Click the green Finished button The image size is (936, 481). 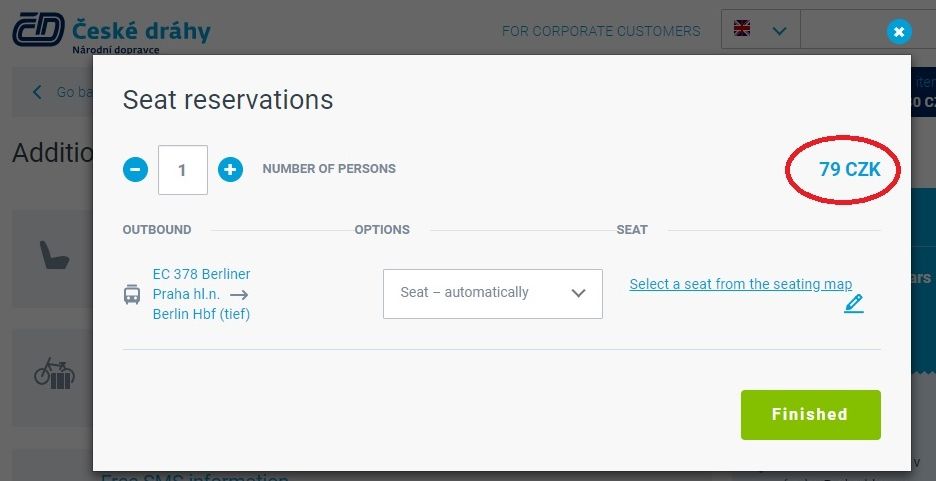pyautogui.click(x=811, y=415)
